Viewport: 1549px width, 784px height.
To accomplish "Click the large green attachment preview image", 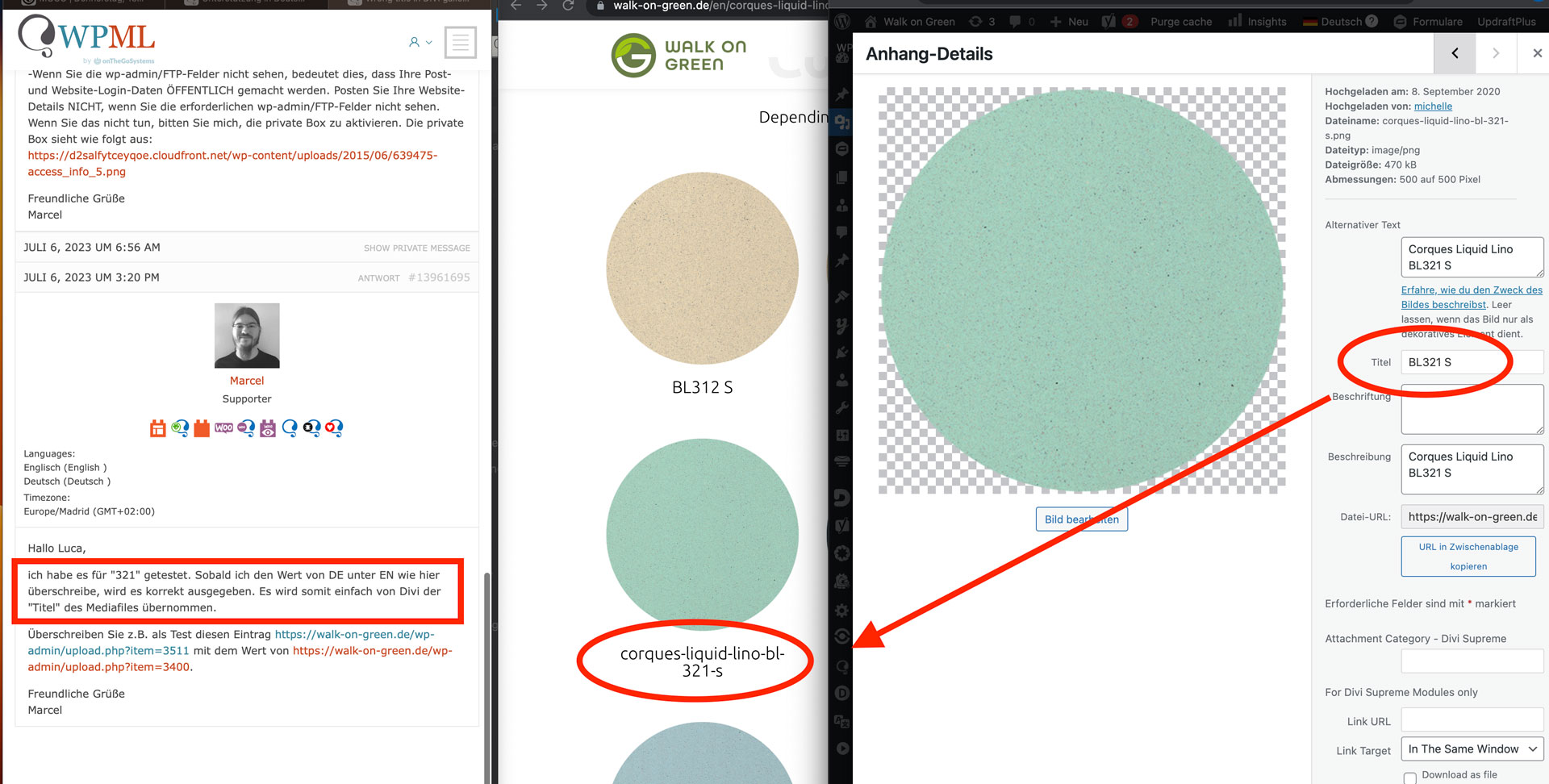I will click(x=1082, y=290).
